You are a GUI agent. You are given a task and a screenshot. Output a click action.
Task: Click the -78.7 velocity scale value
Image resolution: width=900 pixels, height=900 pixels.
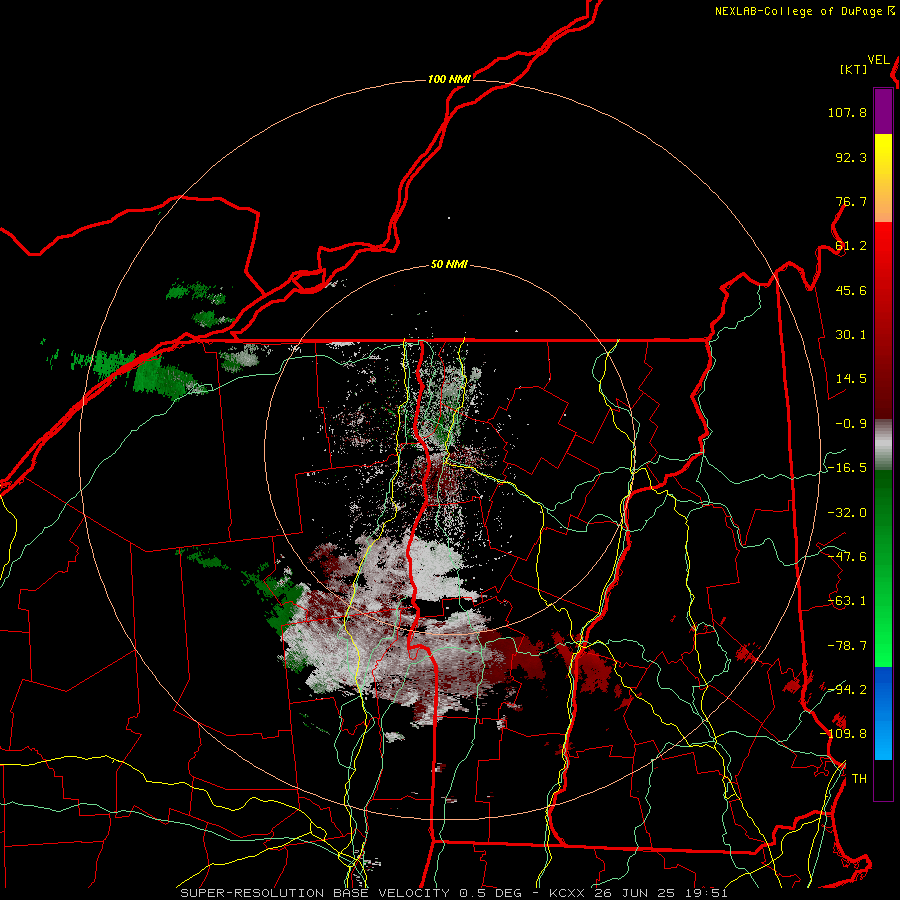pos(847,646)
